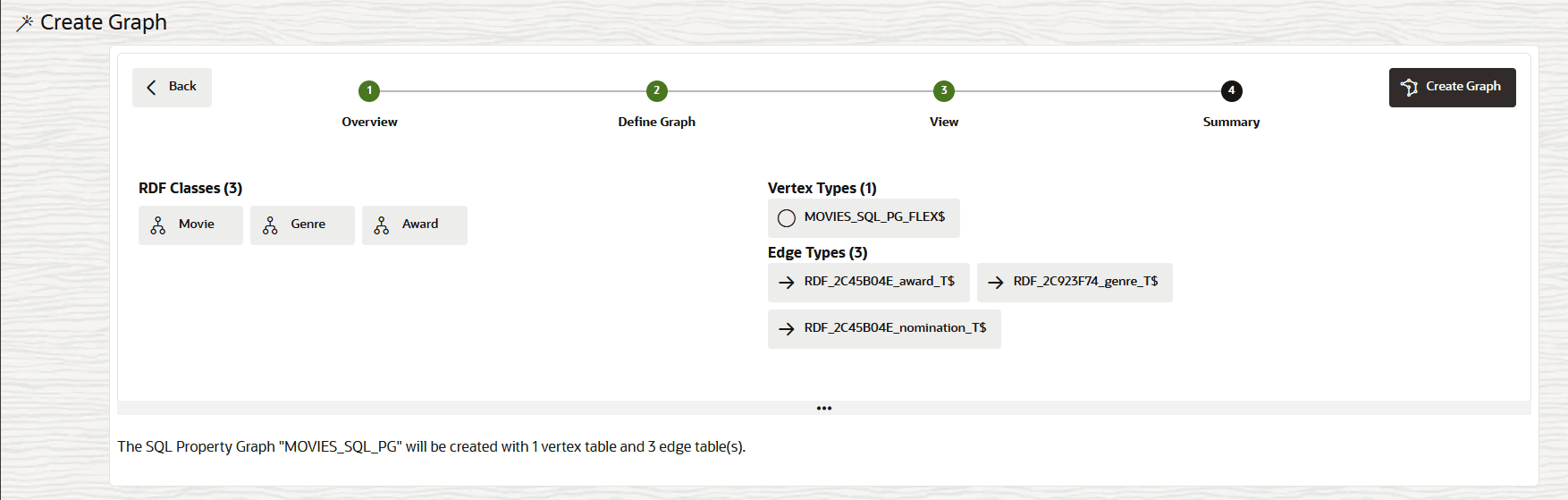Click the Create Graph button
The image size is (1568, 500).
(x=1452, y=88)
